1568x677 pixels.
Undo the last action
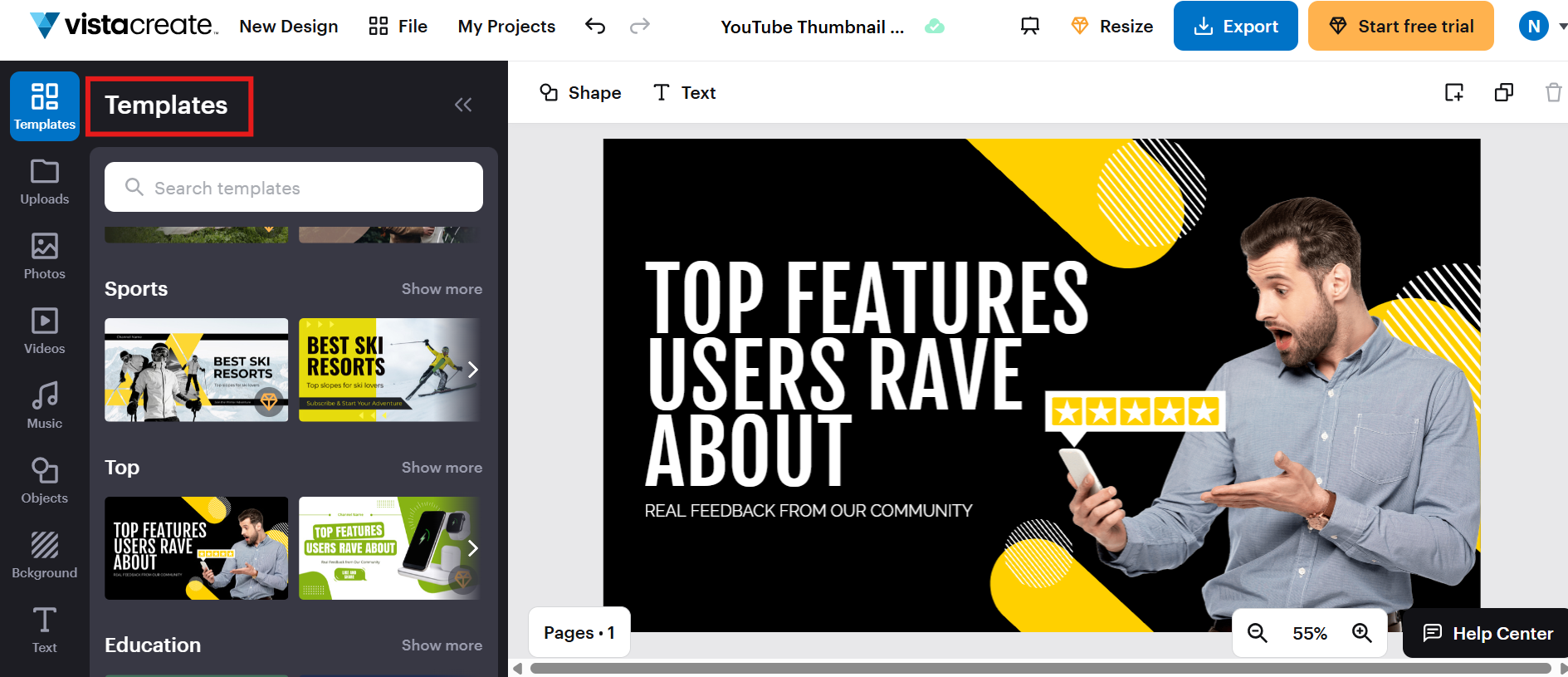(x=595, y=27)
